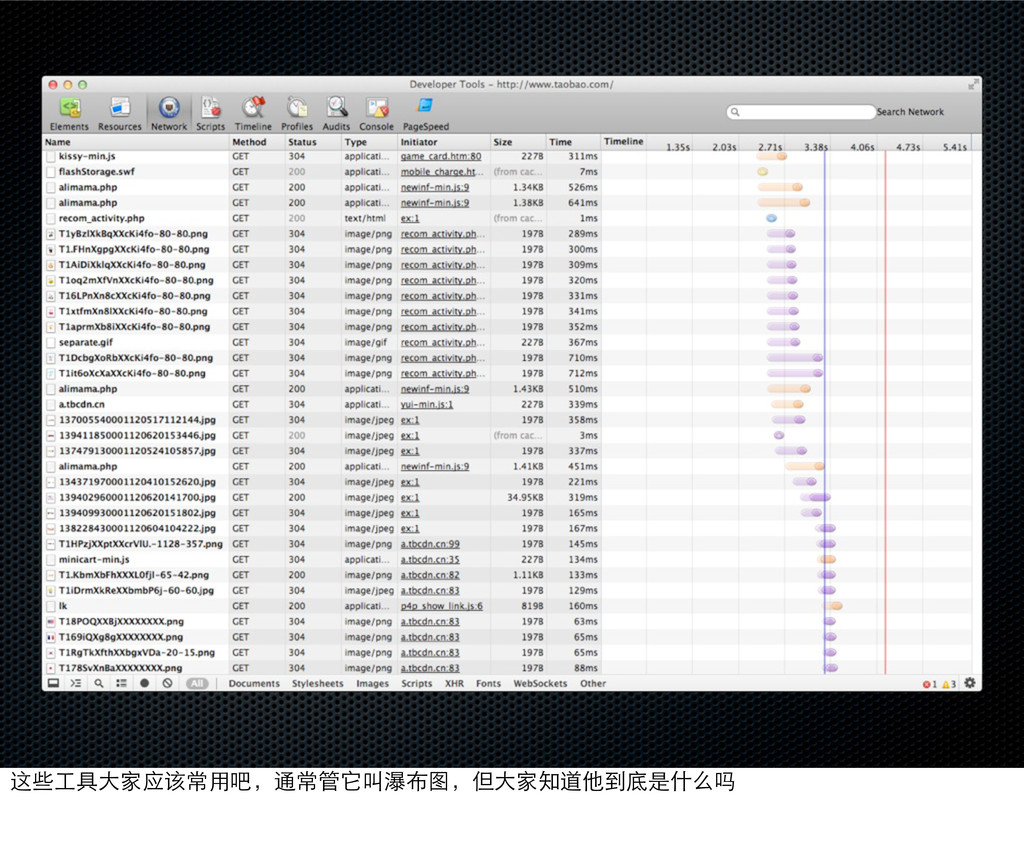Open the Elements panel

pyautogui.click(x=69, y=113)
